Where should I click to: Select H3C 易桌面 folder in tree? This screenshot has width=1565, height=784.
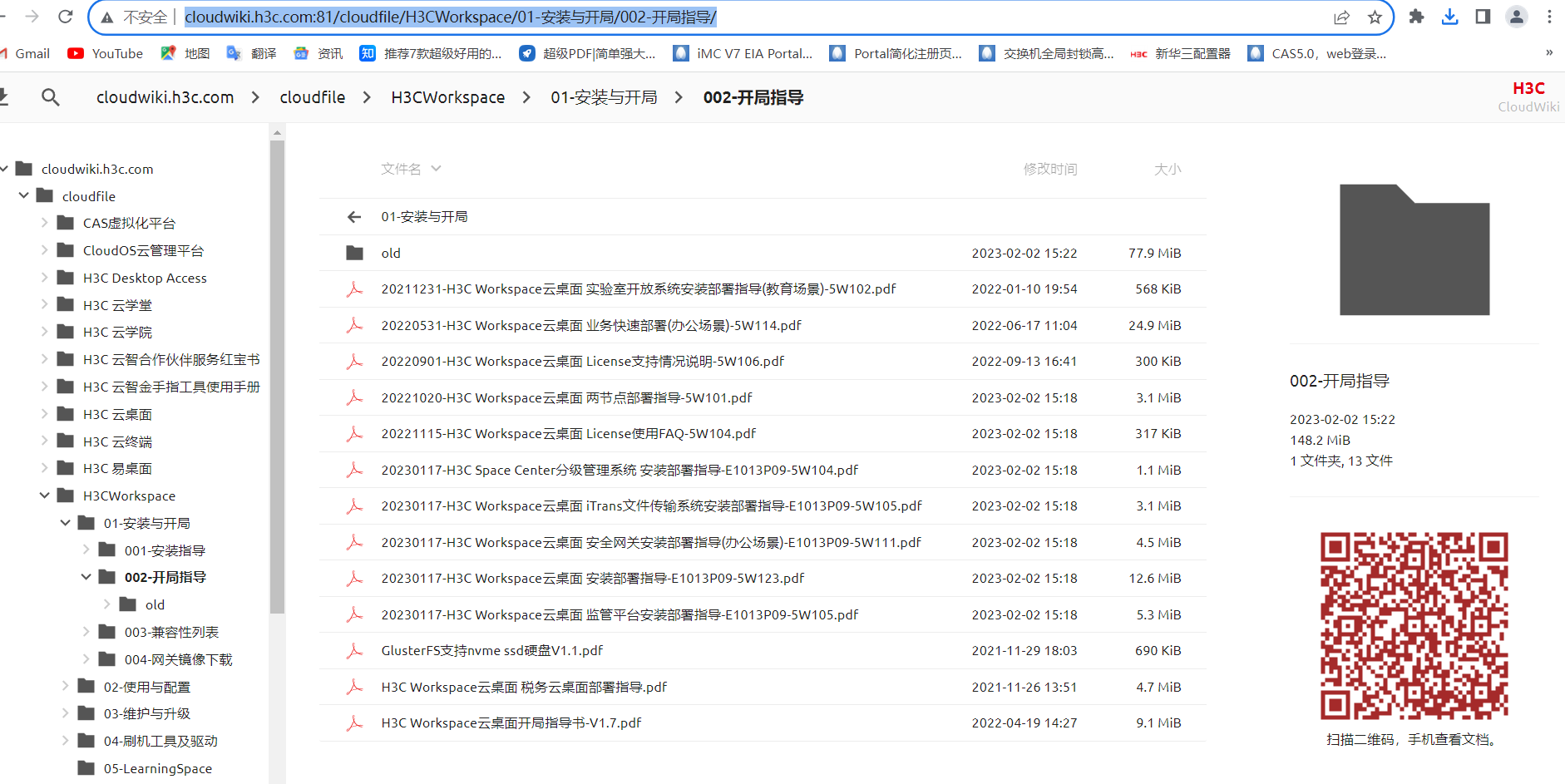[117, 468]
